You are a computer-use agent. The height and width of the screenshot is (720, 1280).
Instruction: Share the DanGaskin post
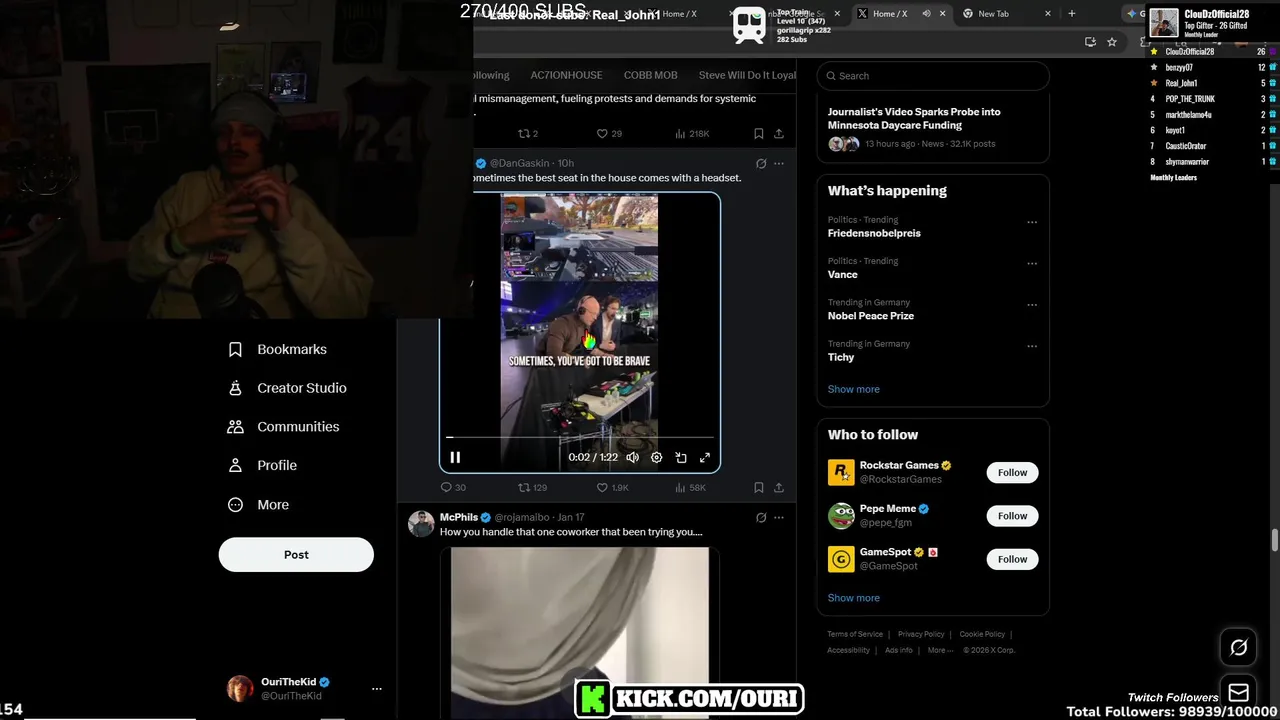[779, 487]
